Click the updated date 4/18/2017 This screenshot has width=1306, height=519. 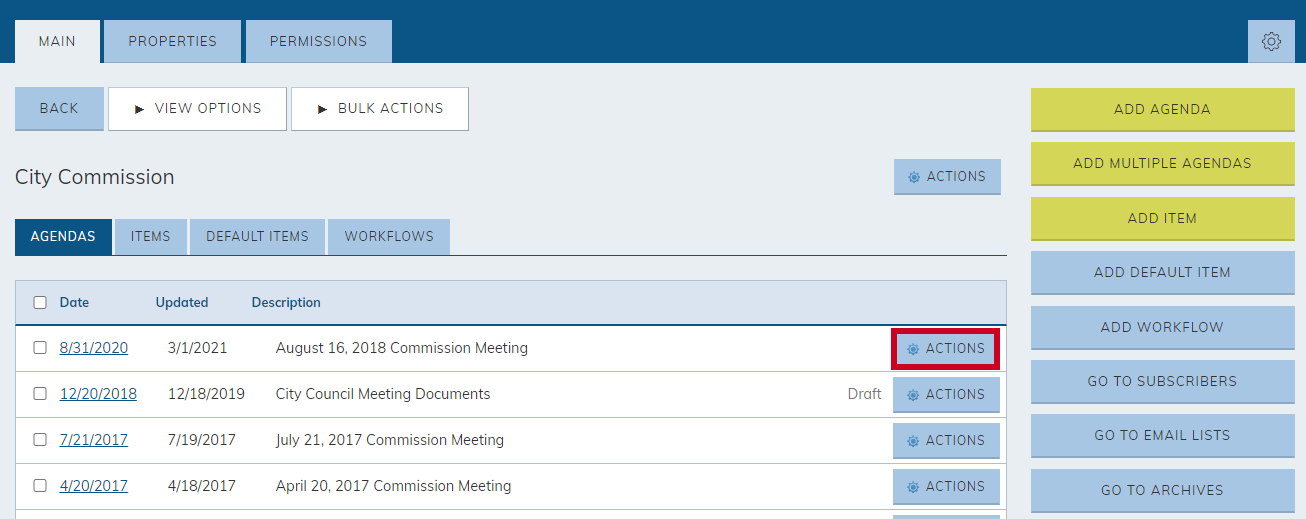tap(202, 486)
